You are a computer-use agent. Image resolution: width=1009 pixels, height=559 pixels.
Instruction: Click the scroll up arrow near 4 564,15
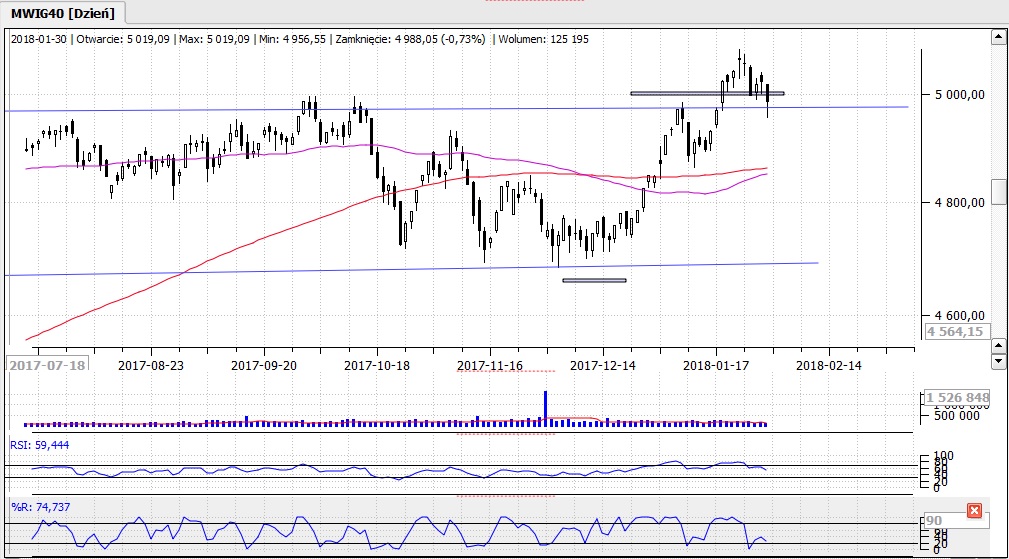coord(999,346)
